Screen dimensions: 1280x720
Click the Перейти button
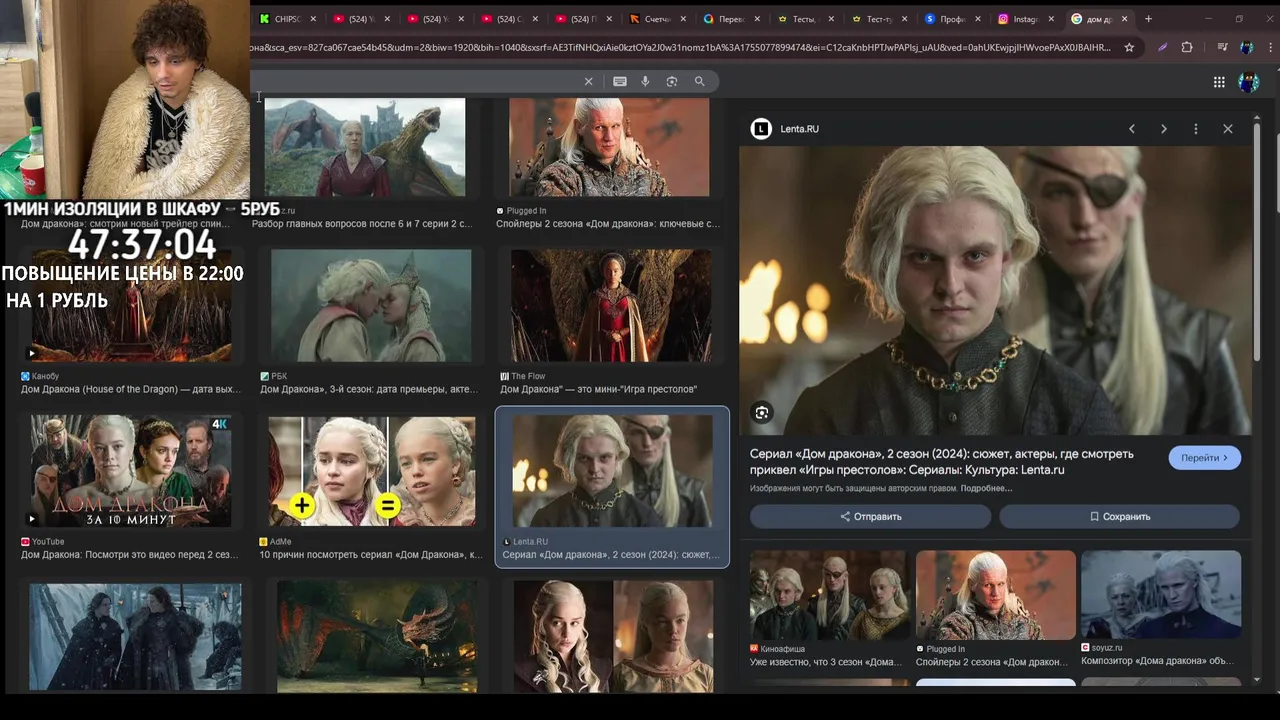tap(1204, 458)
